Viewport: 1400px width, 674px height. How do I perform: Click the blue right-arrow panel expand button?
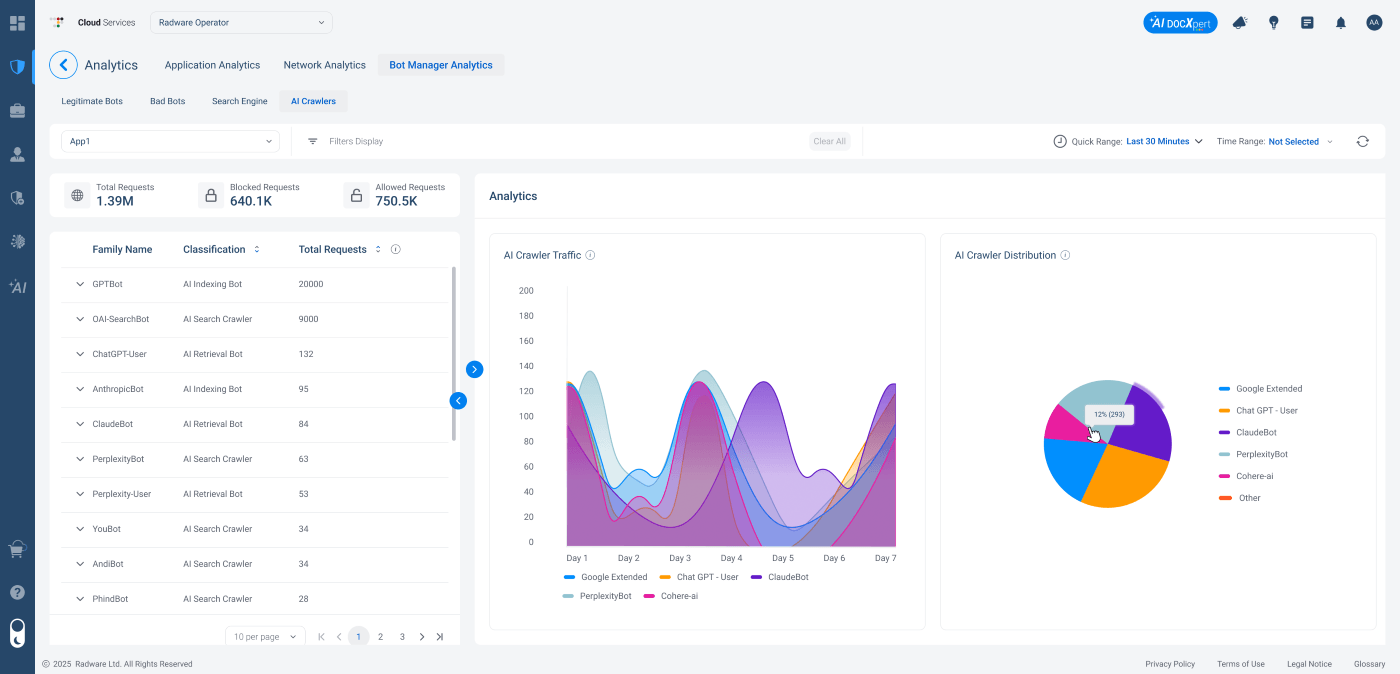click(475, 369)
